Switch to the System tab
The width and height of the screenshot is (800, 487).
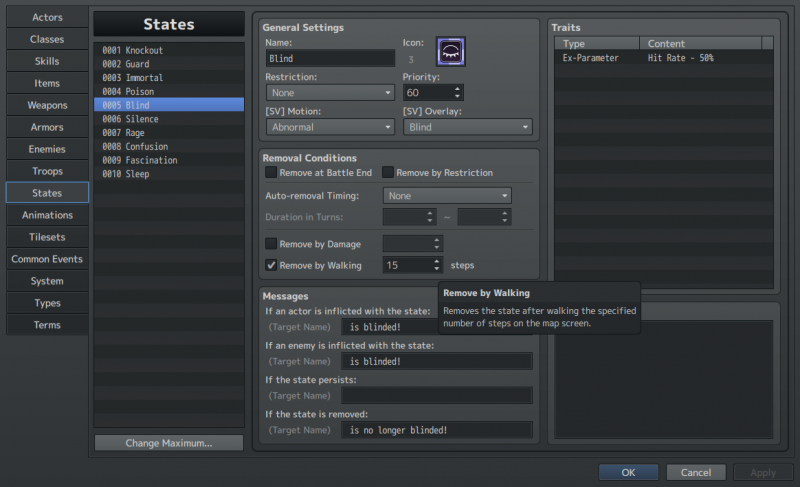(x=47, y=280)
